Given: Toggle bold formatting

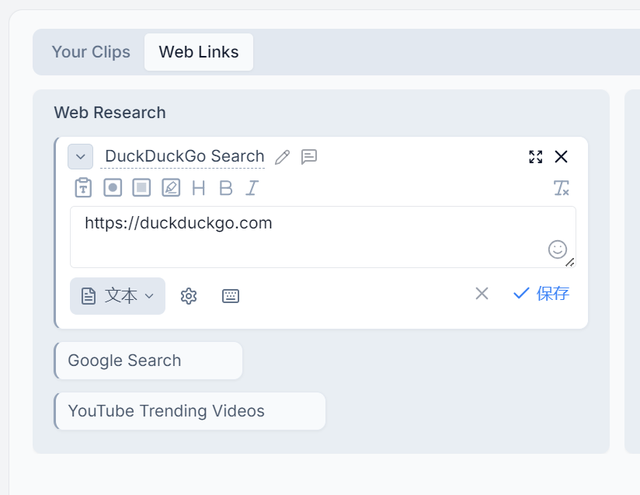Looking at the screenshot, I should tap(226, 188).
